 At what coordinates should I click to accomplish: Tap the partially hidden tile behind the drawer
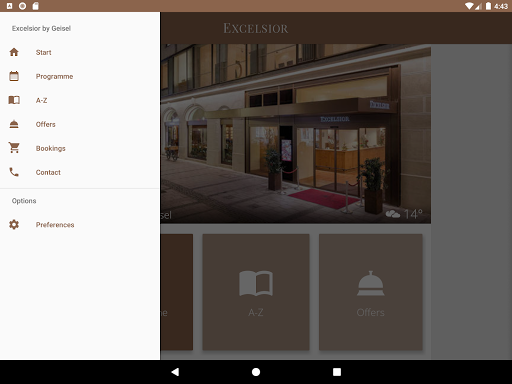click(177, 292)
